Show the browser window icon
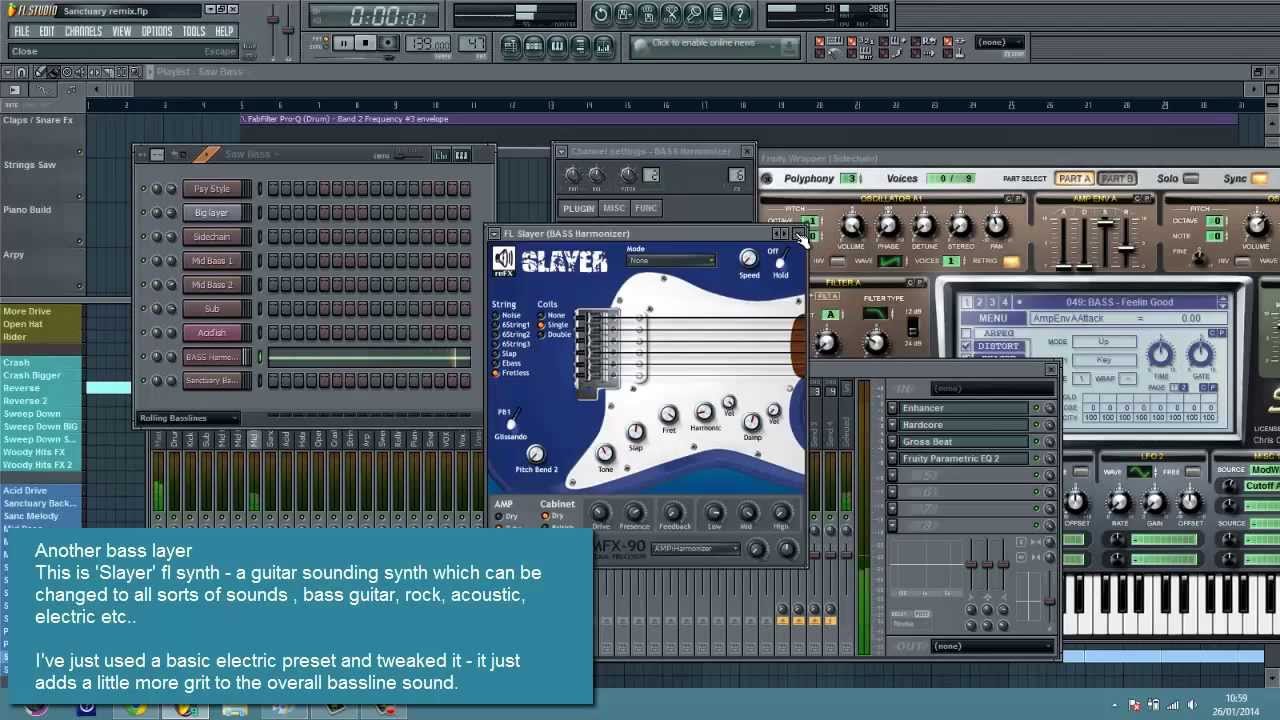The height and width of the screenshot is (720, 1280). click(580, 45)
